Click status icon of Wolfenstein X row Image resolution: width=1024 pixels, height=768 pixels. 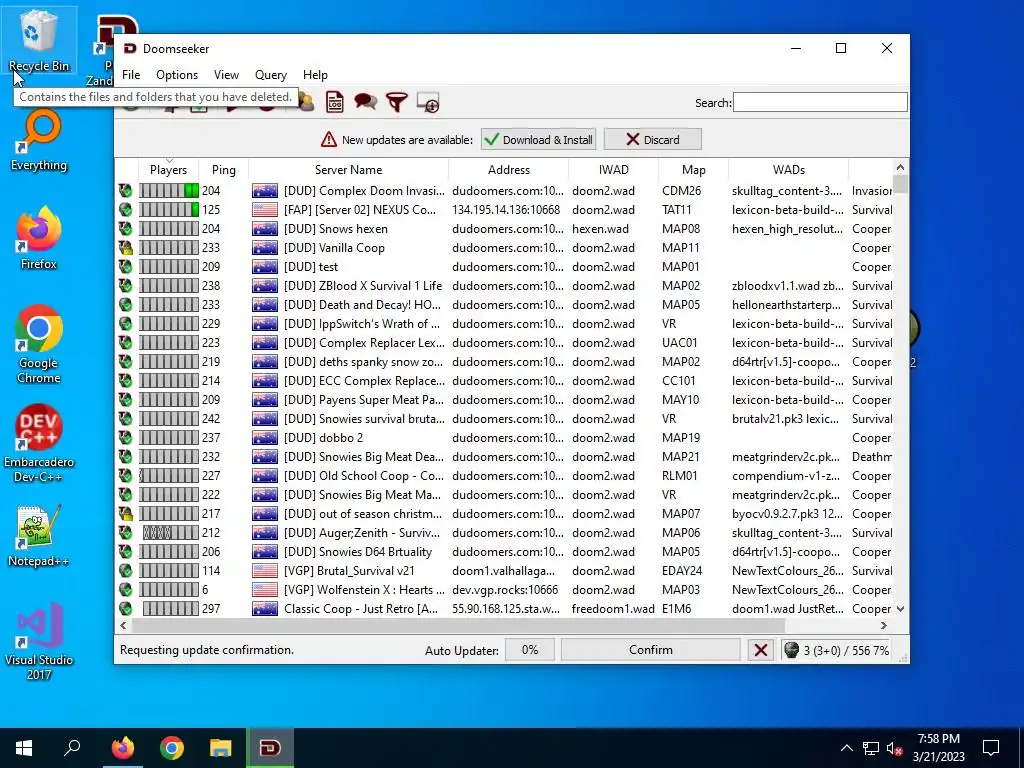coord(125,590)
